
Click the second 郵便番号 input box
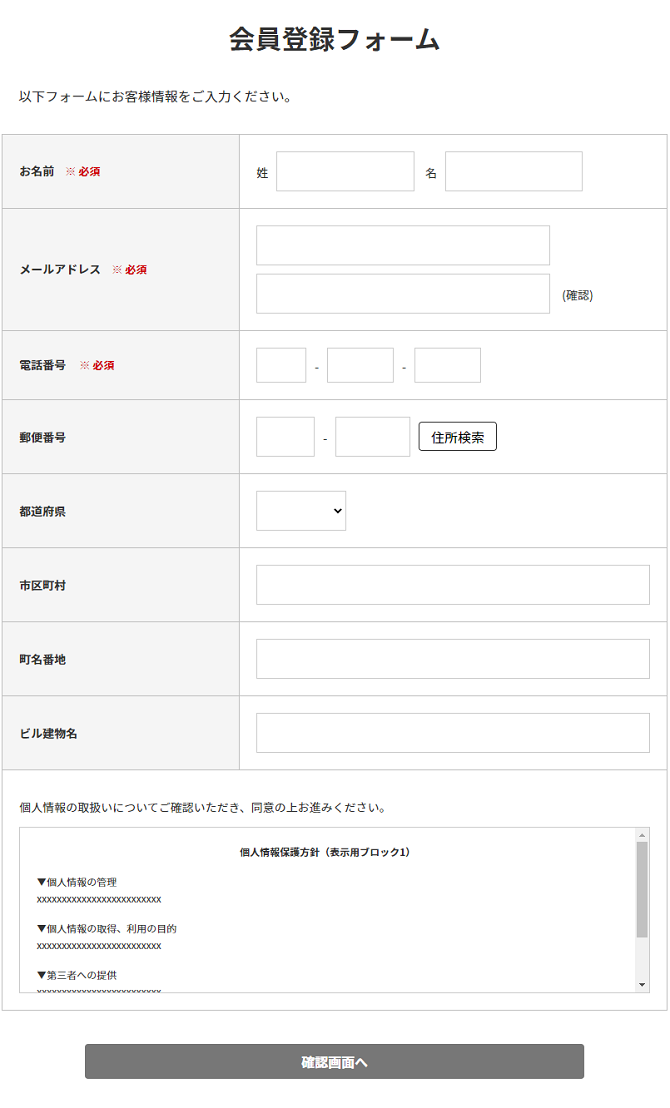click(372, 437)
